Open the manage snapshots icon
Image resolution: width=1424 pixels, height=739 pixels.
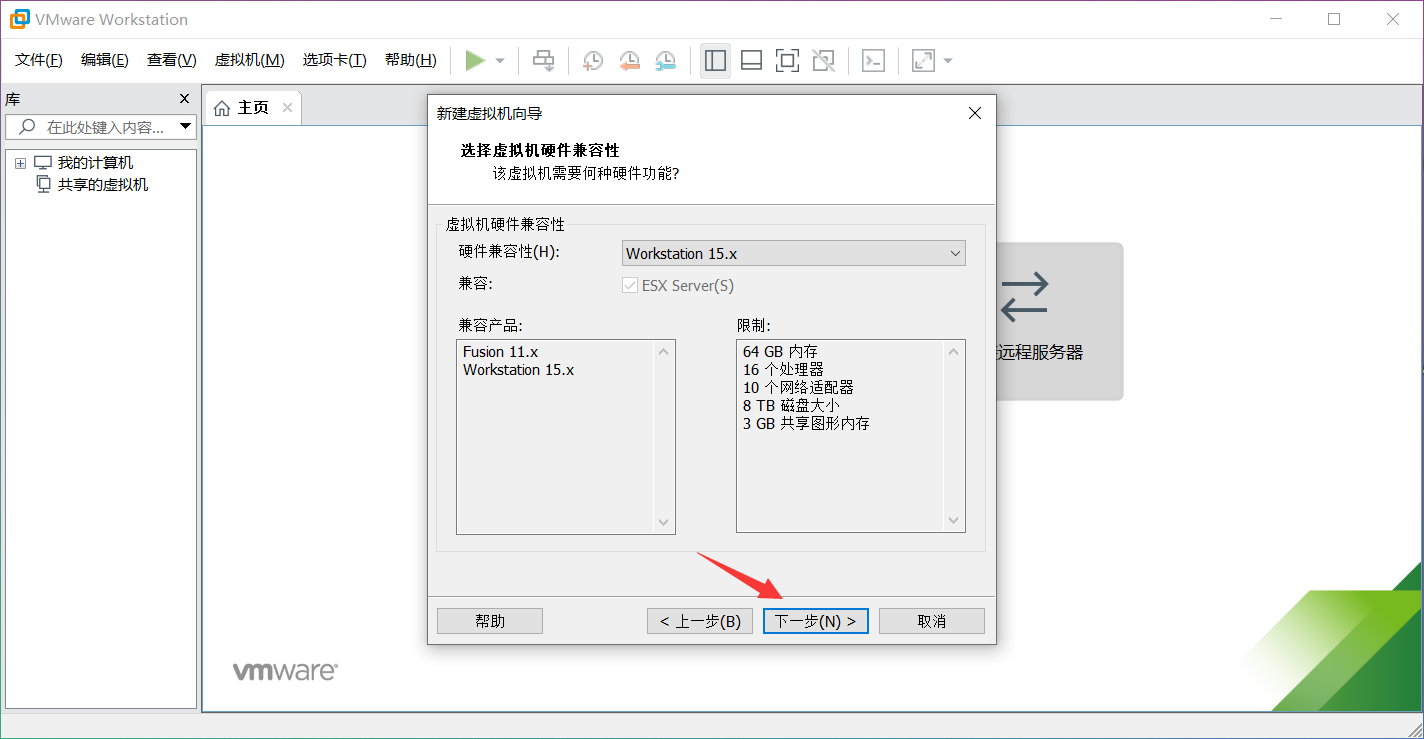[x=664, y=61]
